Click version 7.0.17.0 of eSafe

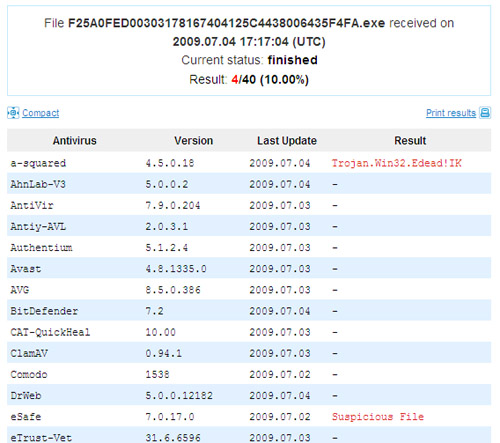(x=170, y=417)
